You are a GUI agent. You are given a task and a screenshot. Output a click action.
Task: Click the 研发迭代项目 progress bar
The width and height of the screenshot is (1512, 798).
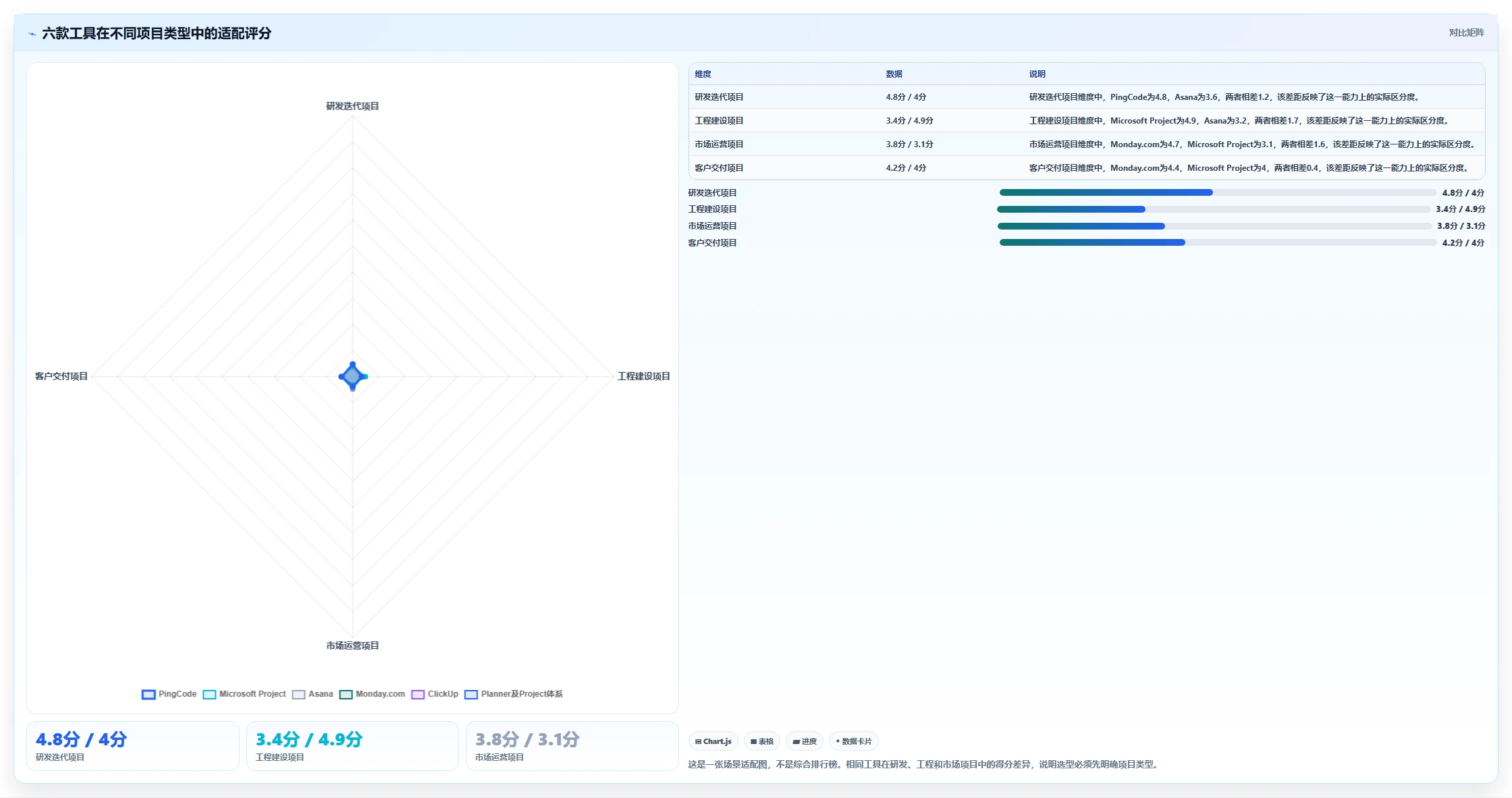point(1218,192)
